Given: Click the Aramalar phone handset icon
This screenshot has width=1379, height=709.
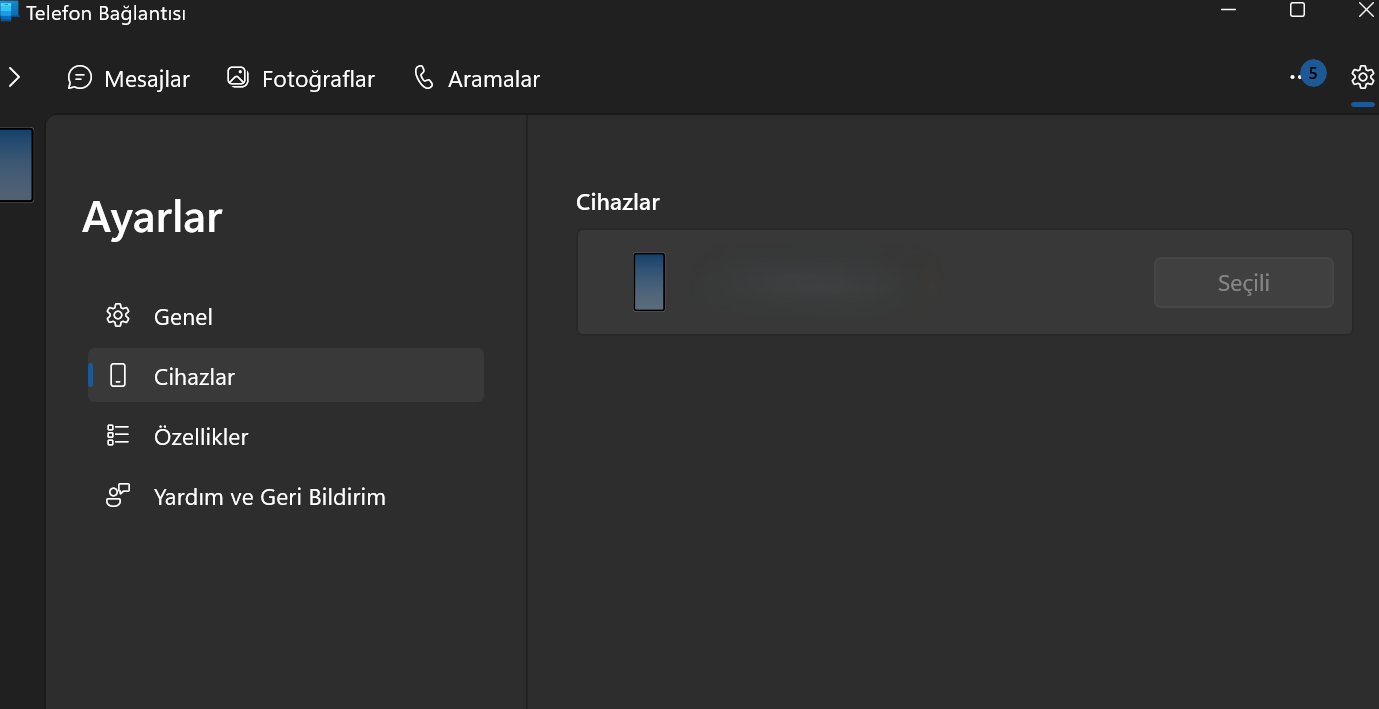Looking at the screenshot, I should click(424, 77).
